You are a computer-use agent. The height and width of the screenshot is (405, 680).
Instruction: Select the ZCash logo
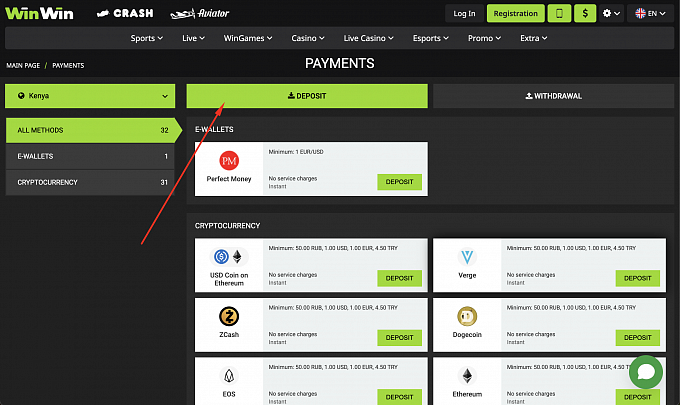click(x=229, y=316)
